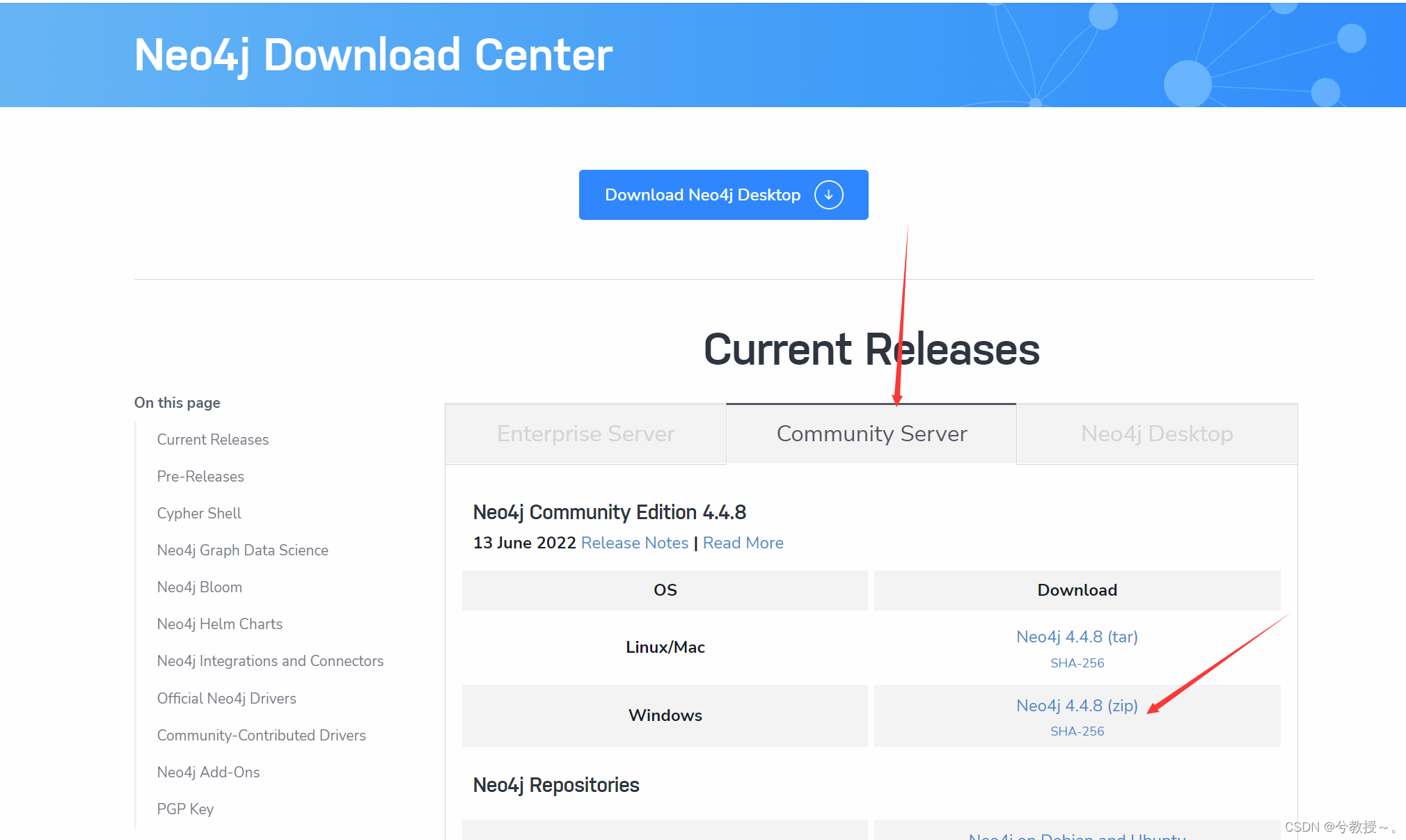Open Community-Contributed Drivers sidebar link

tap(262, 736)
